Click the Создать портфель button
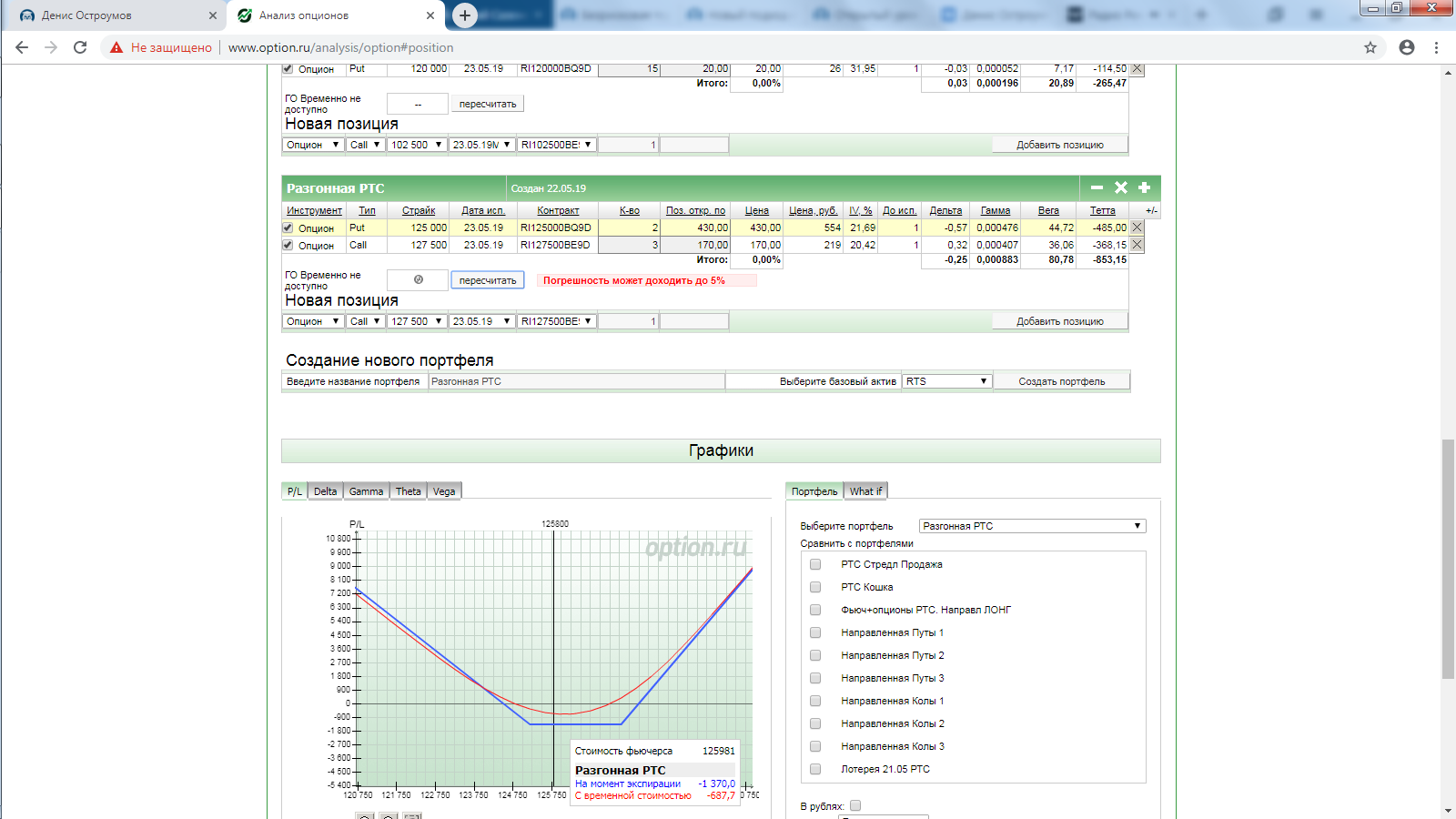This screenshot has width=1456, height=819. click(x=1061, y=381)
